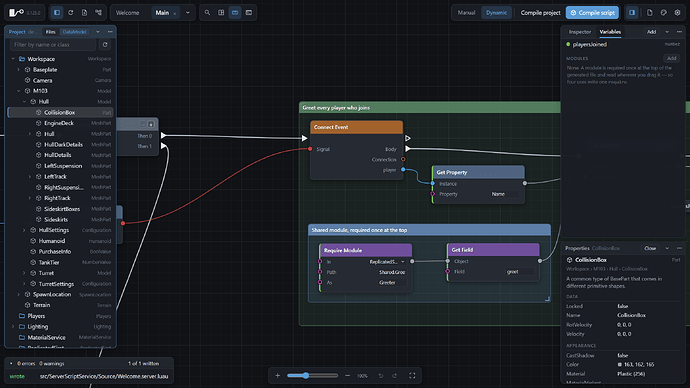
Task: Open Project panel dropdown chevron
Action: point(98,32)
